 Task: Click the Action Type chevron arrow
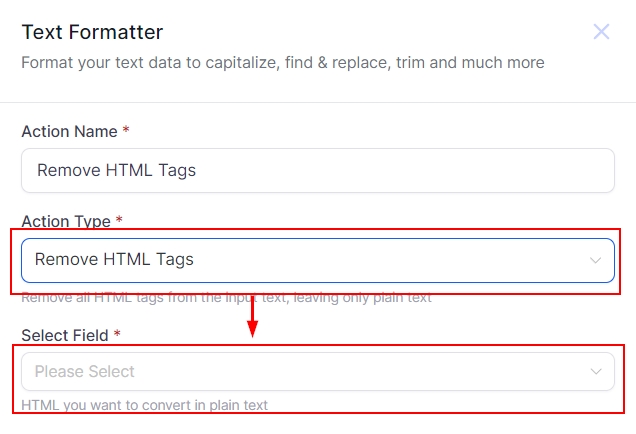click(x=596, y=261)
